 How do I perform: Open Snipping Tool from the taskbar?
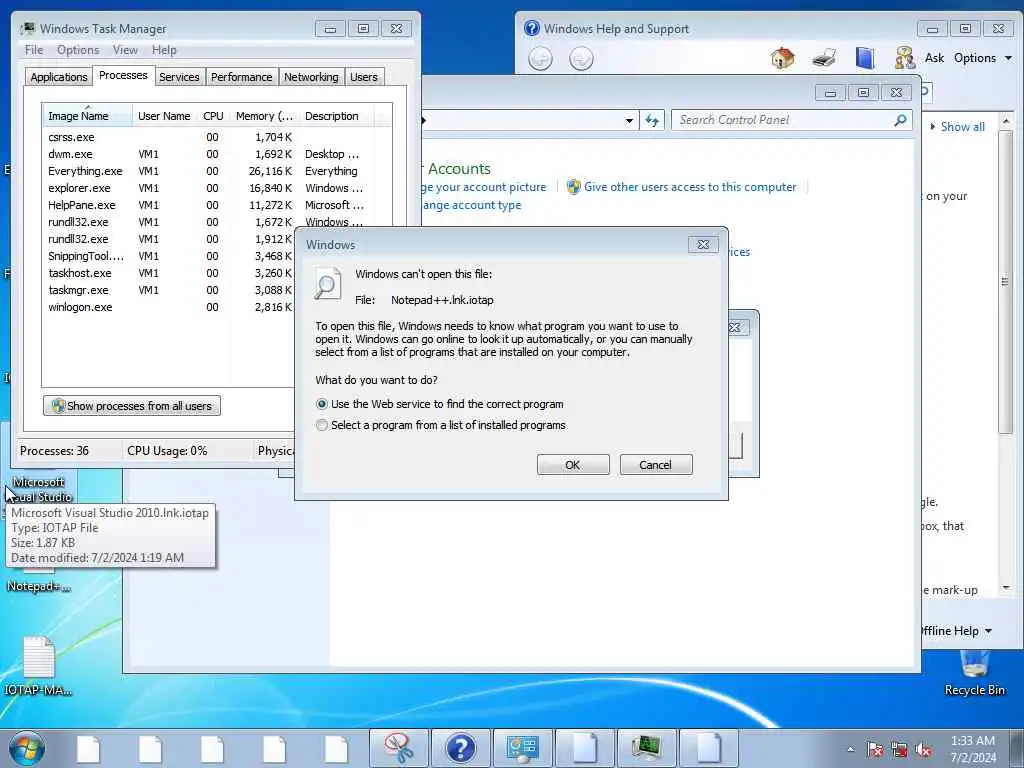pos(398,748)
